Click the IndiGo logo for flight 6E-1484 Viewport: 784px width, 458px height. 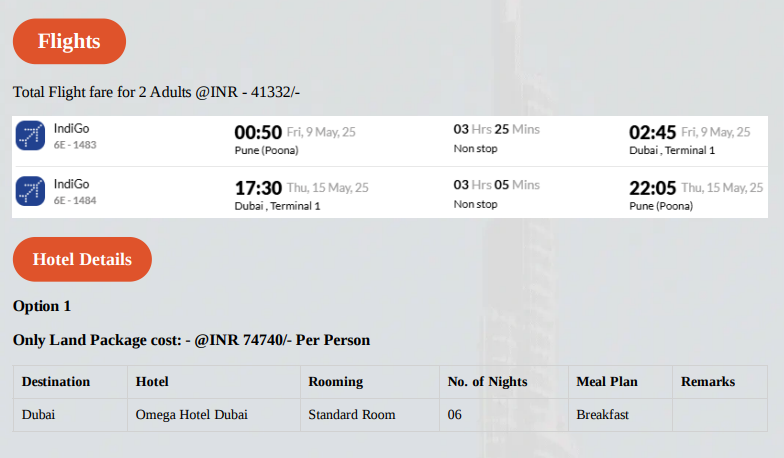(30, 190)
